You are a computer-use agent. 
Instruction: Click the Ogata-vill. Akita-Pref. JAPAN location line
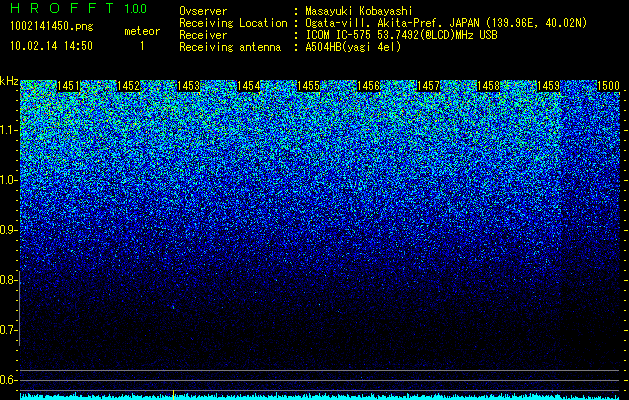pyautogui.click(x=446, y=23)
